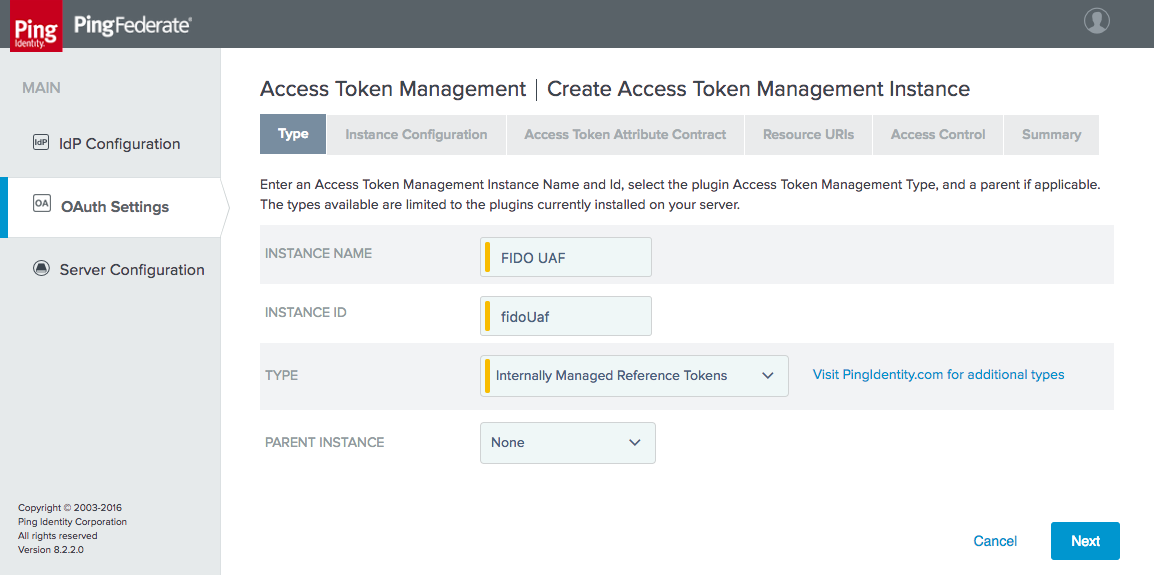This screenshot has width=1154, height=575.
Task: Switch to the Type tab
Action: coord(293,135)
